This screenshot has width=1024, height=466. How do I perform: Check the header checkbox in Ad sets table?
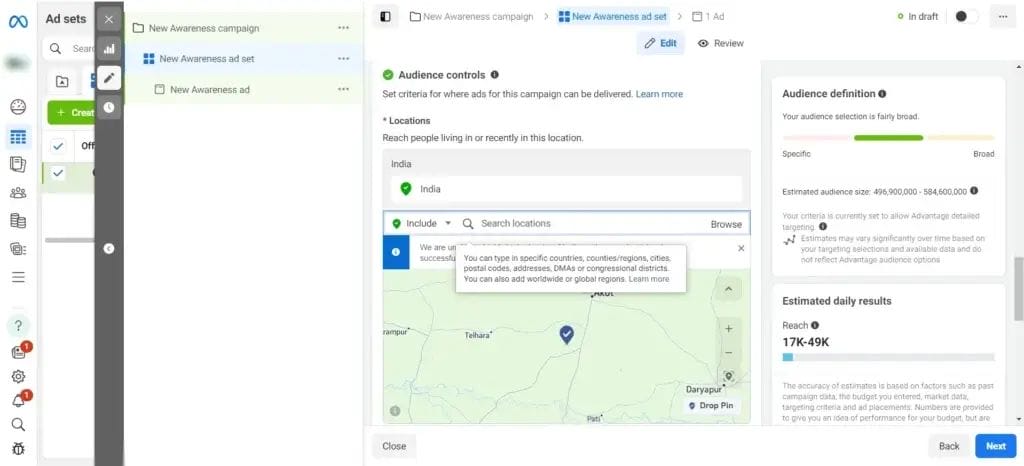tap(58, 145)
